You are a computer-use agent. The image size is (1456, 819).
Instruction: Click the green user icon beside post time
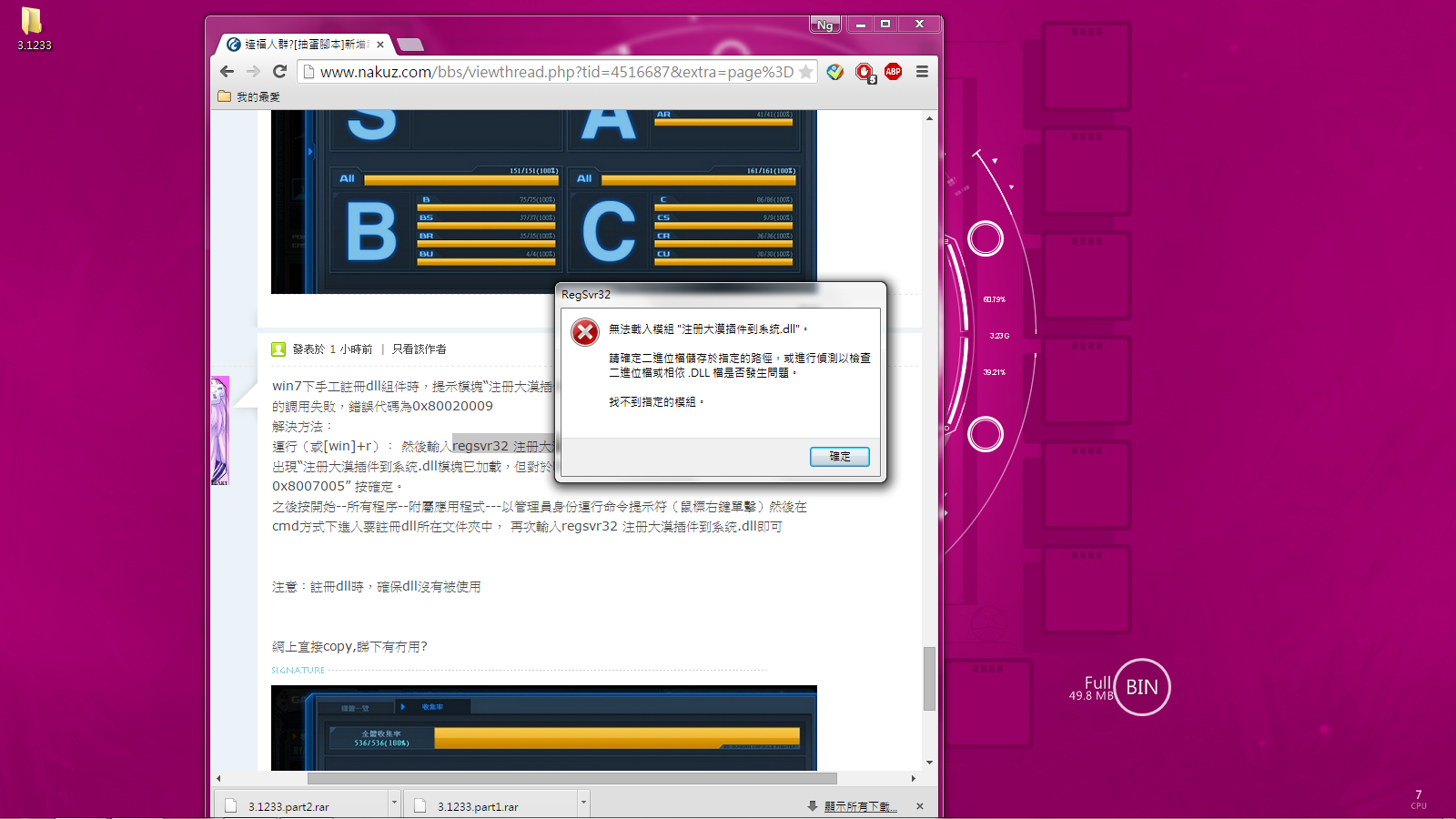pos(278,349)
